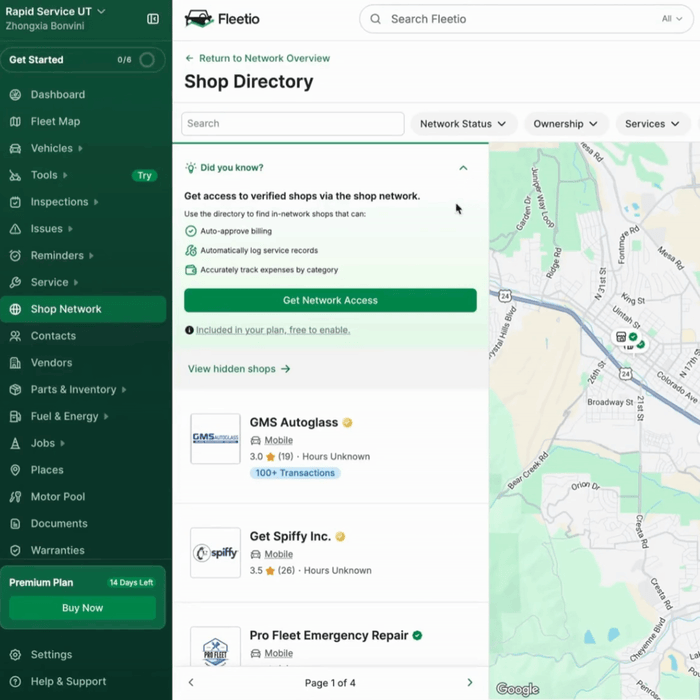This screenshot has width=700, height=700.
Task: Click the Try badge next to Tools
Action: coord(144,175)
